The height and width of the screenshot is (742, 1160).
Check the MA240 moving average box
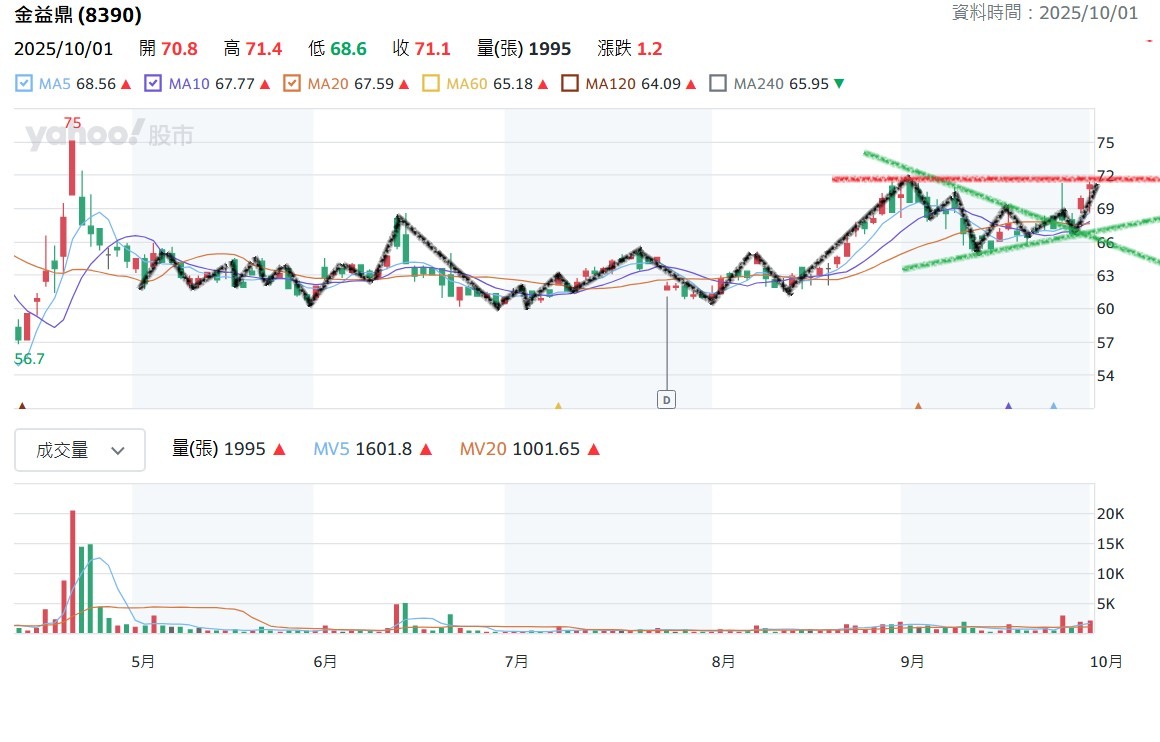click(x=718, y=84)
